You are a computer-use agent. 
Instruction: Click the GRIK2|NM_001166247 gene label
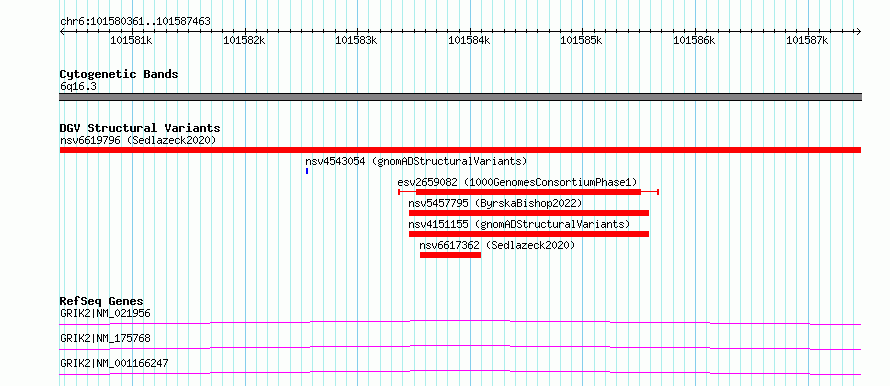tap(114, 363)
